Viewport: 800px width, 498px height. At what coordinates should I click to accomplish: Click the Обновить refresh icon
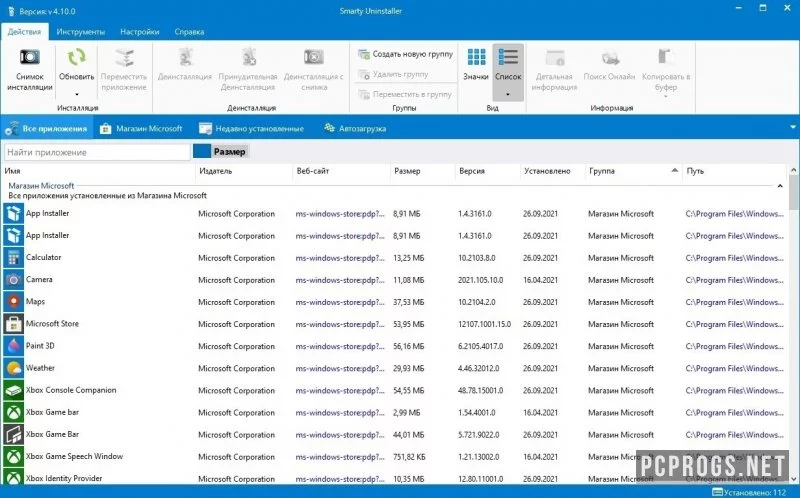coord(77,57)
